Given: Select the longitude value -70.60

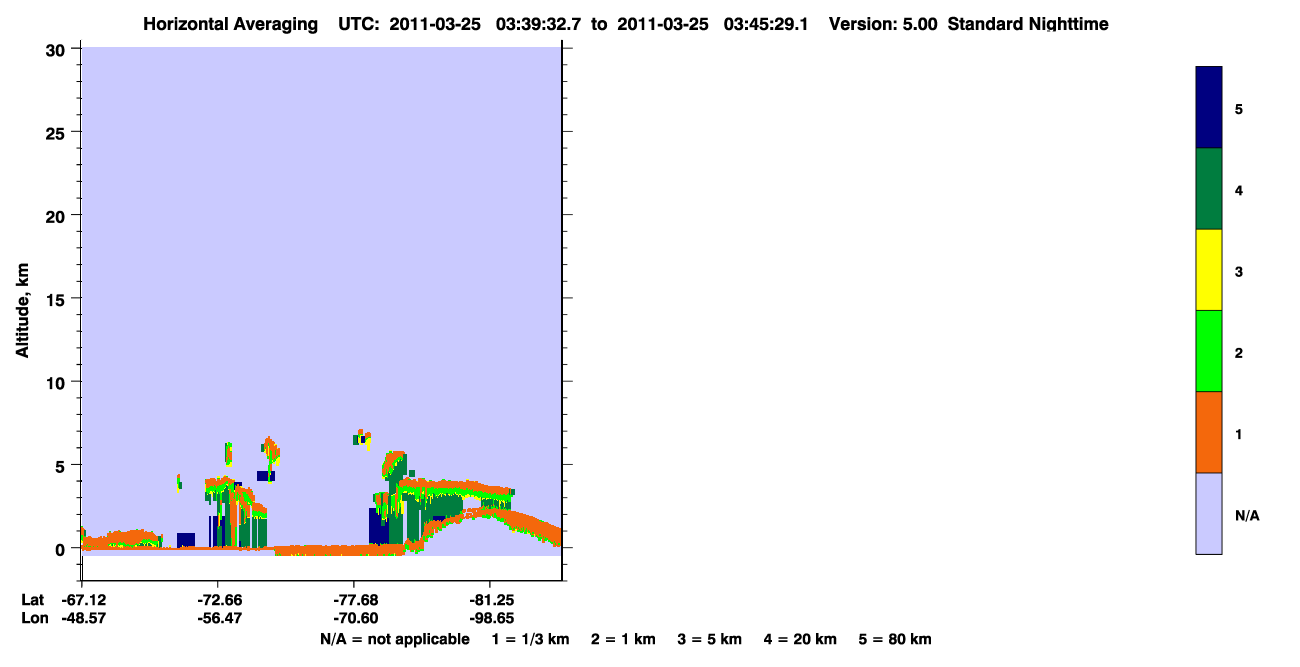Looking at the screenshot, I should (355, 619).
